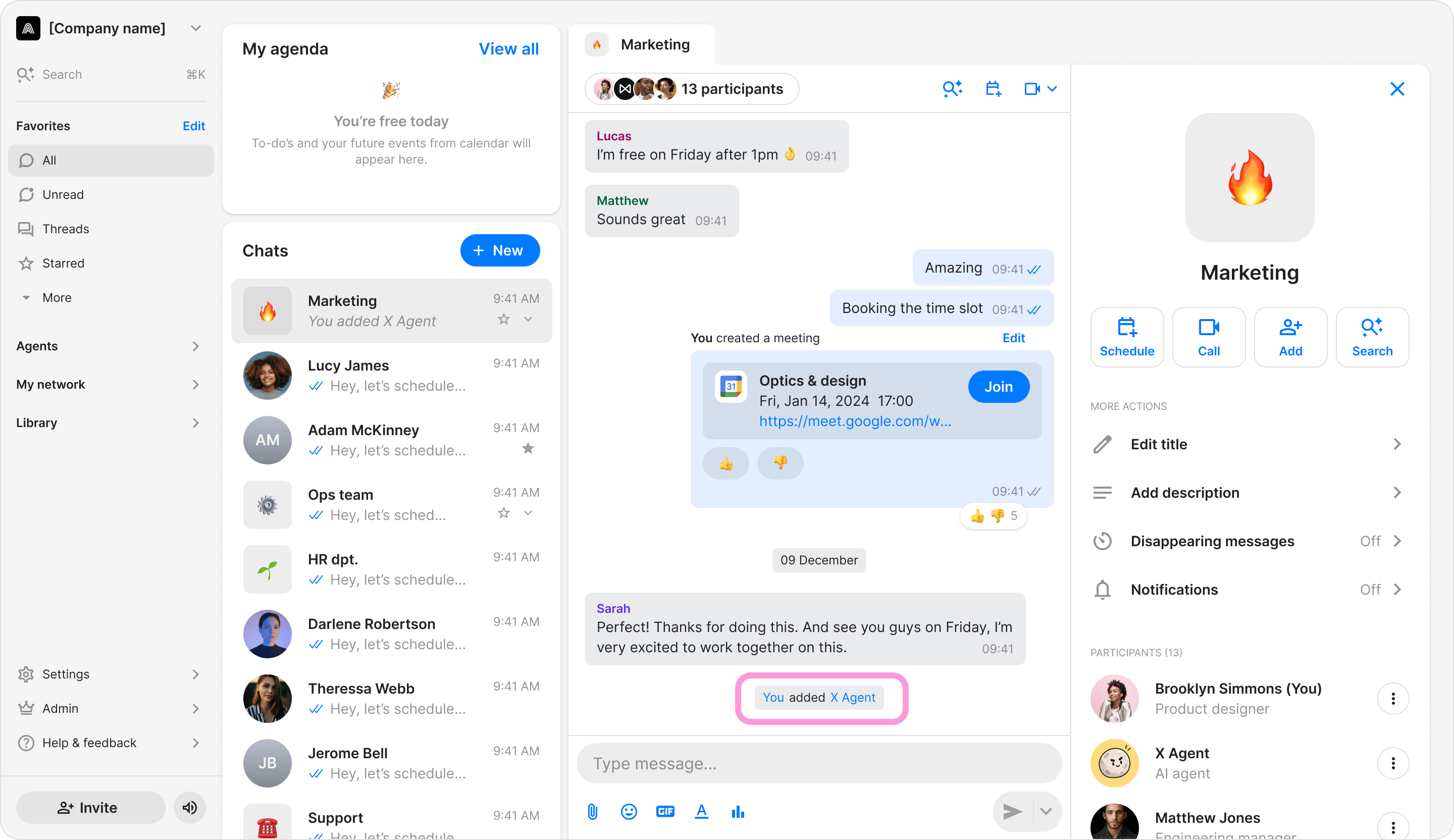Open Help & feedback
The height and width of the screenshot is (840, 1454).
(111, 743)
